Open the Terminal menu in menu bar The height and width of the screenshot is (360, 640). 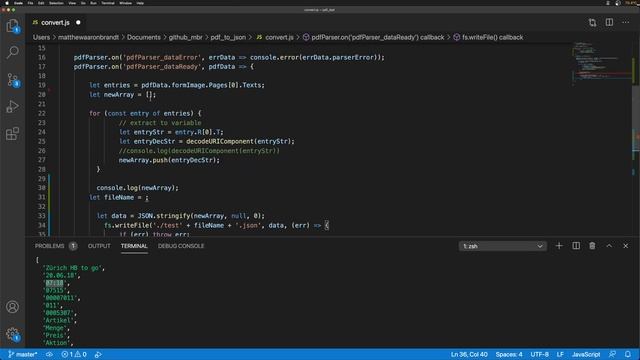click(108, 3)
